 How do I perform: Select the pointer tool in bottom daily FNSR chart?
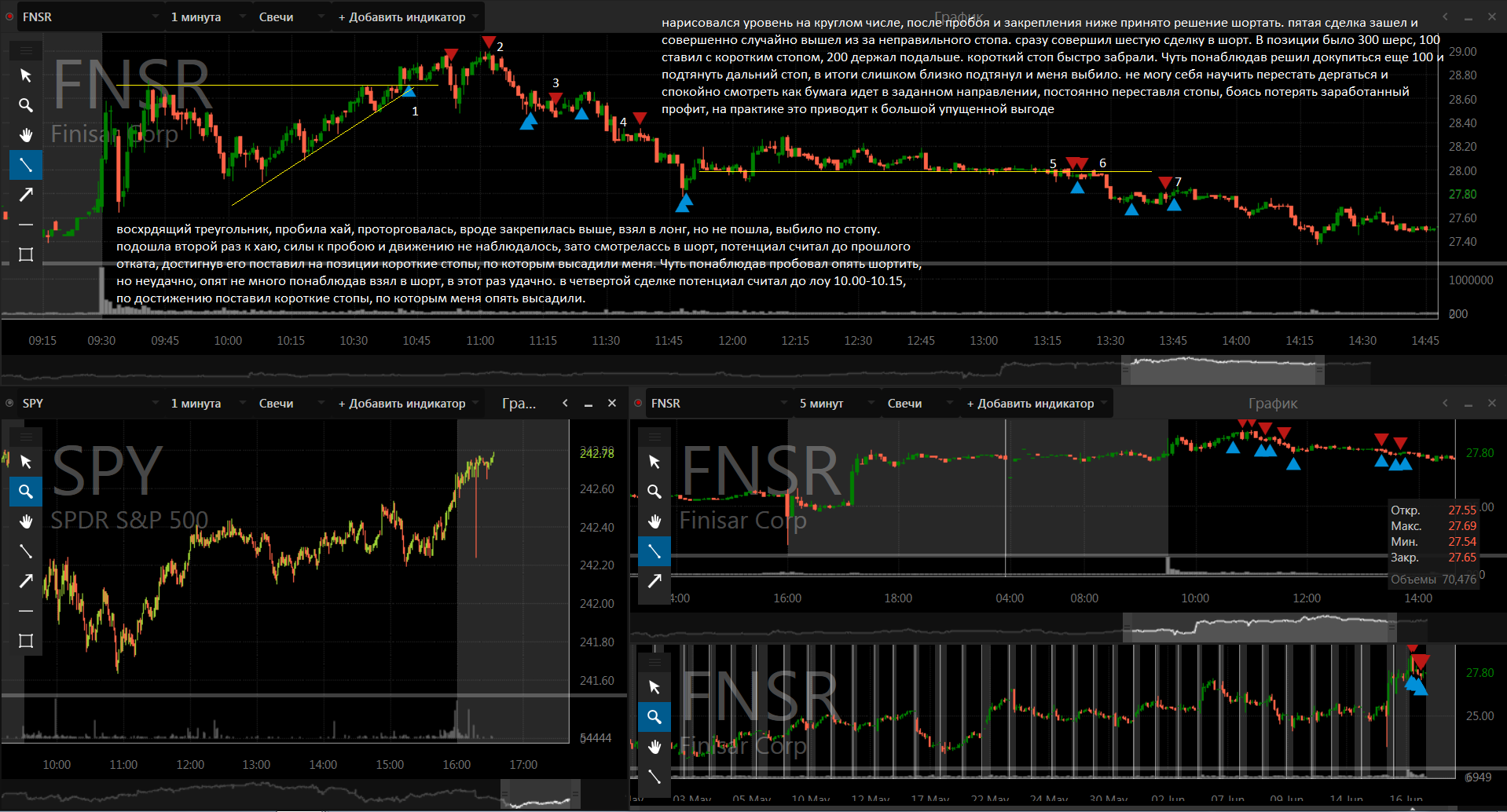pyautogui.click(x=654, y=687)
